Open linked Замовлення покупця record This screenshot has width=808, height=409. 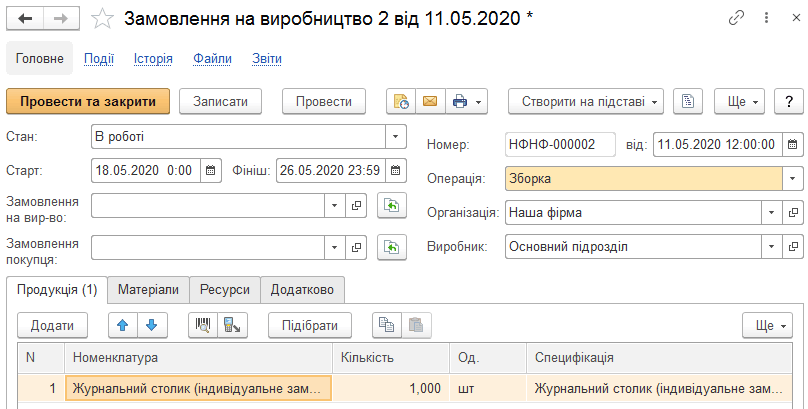coord(356,248)
